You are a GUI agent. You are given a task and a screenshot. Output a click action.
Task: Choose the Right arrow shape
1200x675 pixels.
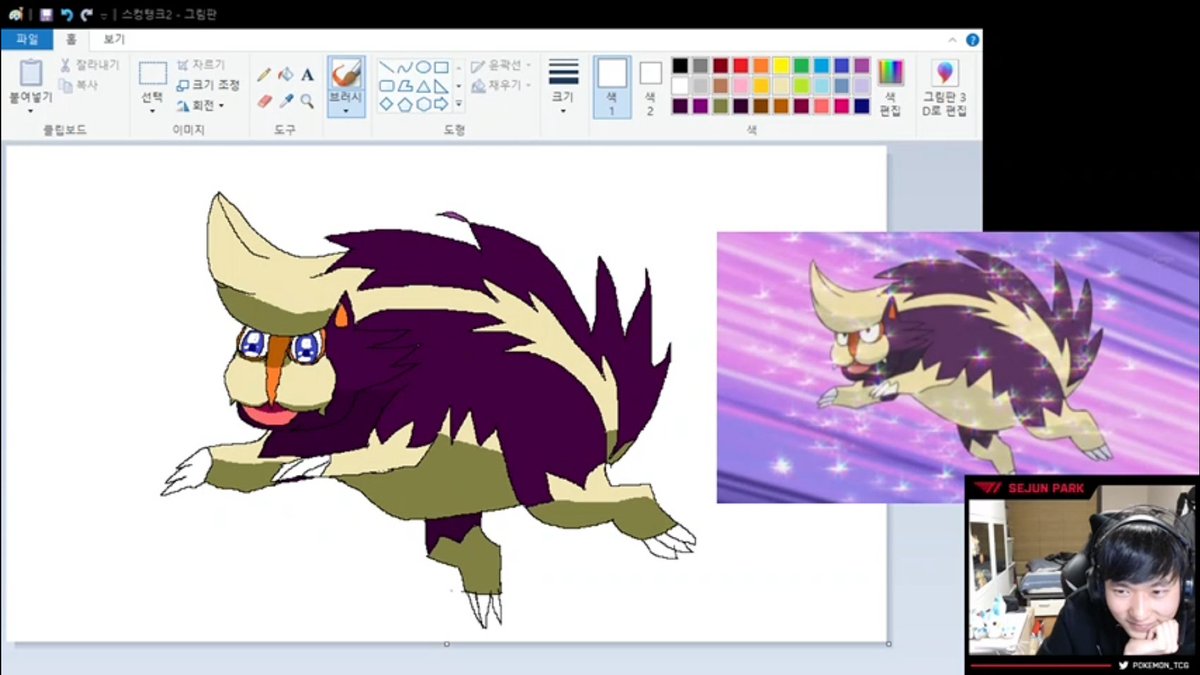(441, 104)
